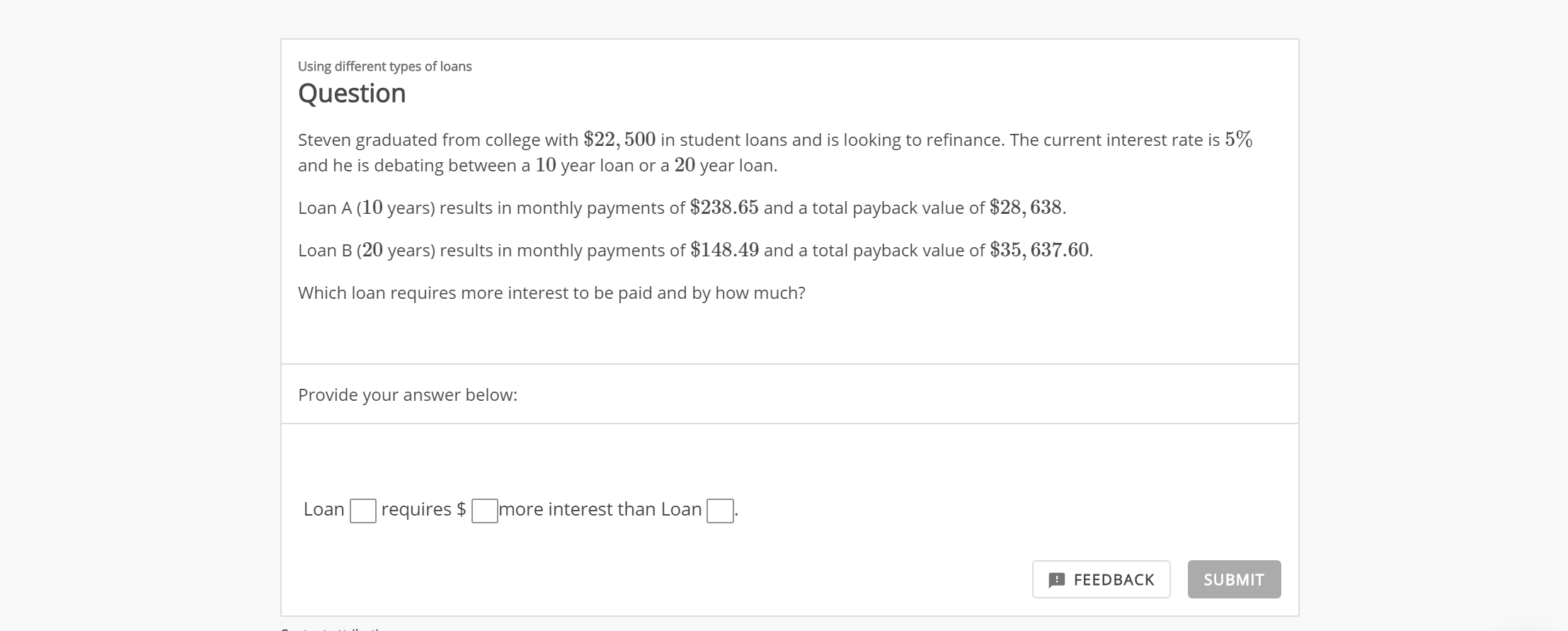
Task: Click the 'Question' heading
Action: click(352, 92)
